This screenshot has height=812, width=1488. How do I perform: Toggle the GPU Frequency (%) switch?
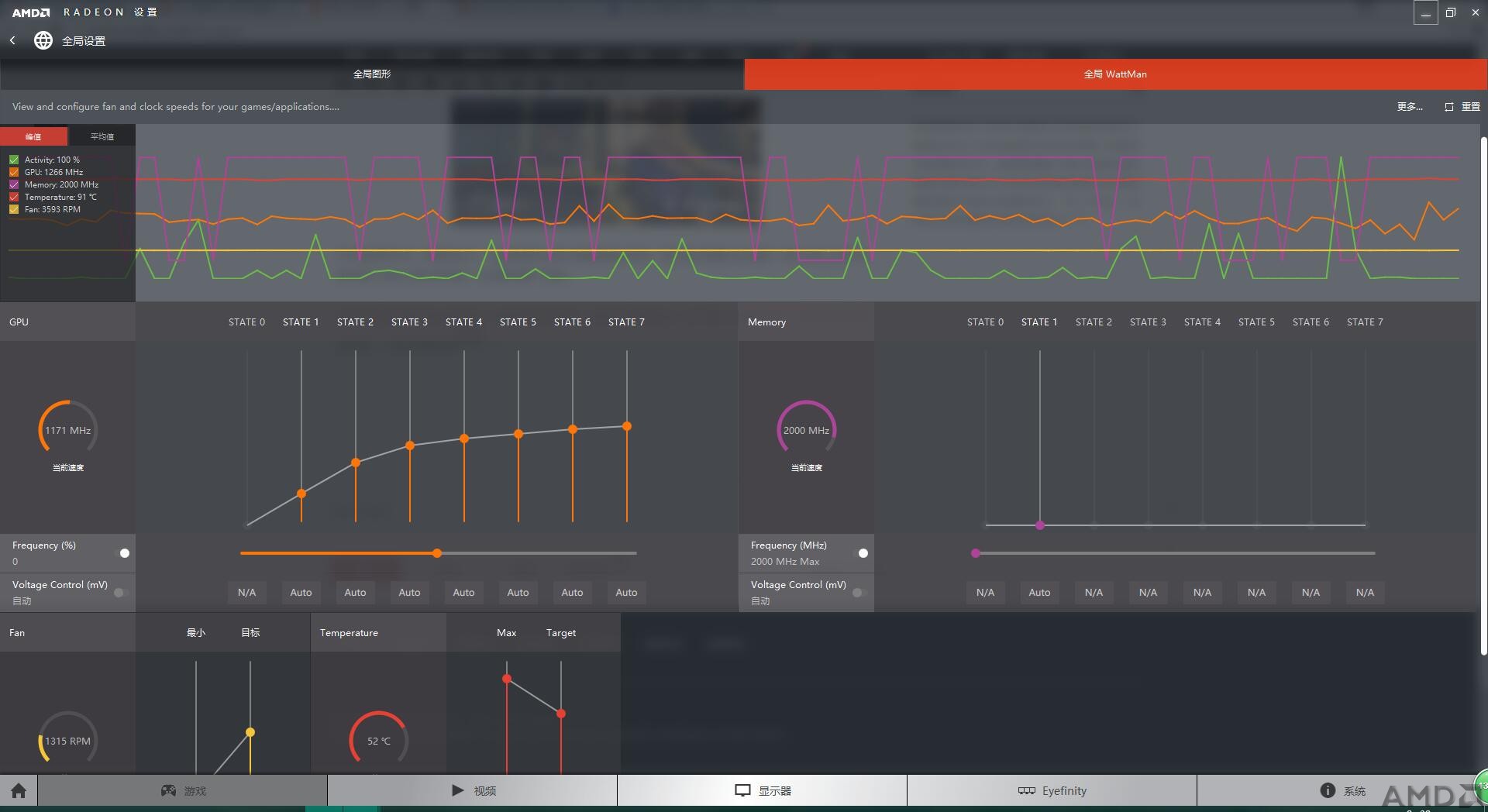click(x=123, y=553)
